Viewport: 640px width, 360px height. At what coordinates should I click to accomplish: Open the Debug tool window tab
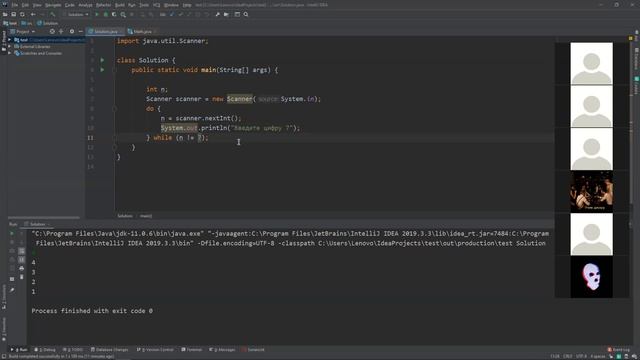[x=45, y=350]
